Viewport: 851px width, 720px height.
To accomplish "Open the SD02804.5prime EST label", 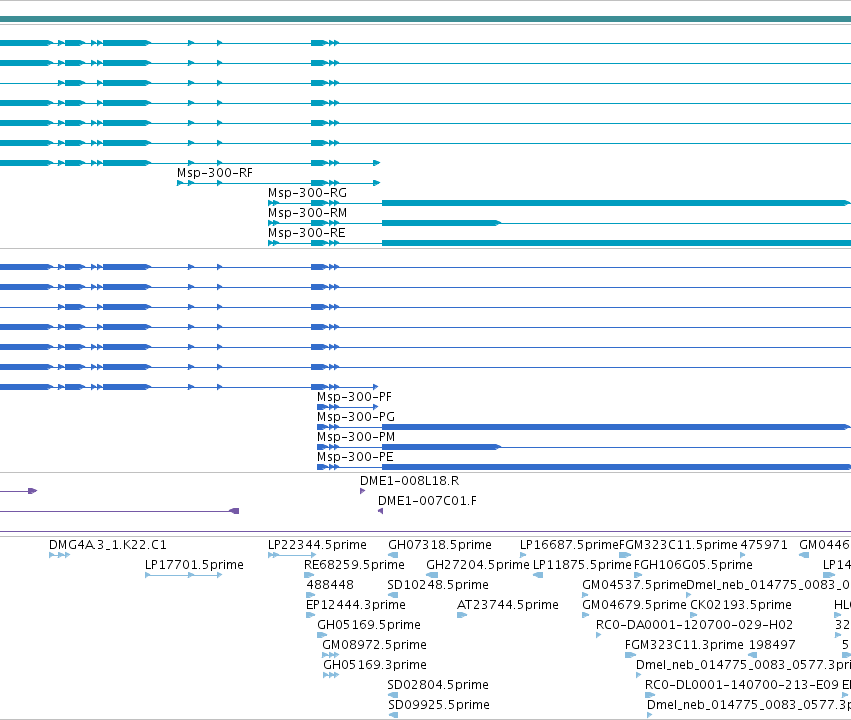I will pyautogui.click(x=438, y=686).
